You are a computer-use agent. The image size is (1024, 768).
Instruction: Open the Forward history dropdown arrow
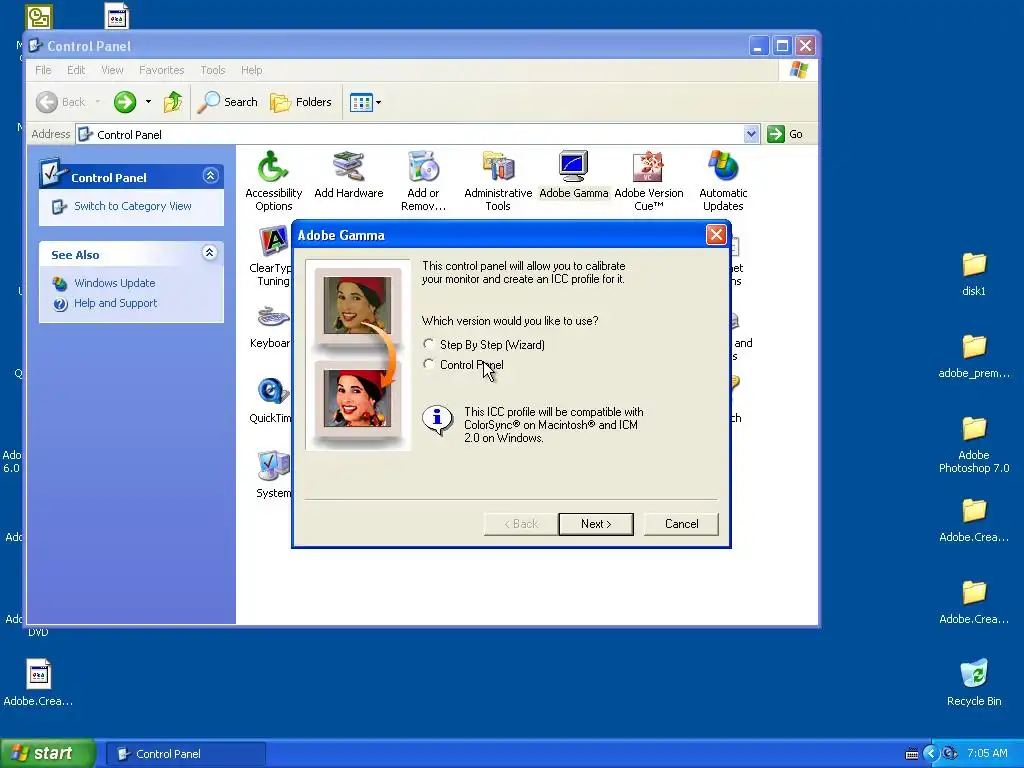pos(148,102)
